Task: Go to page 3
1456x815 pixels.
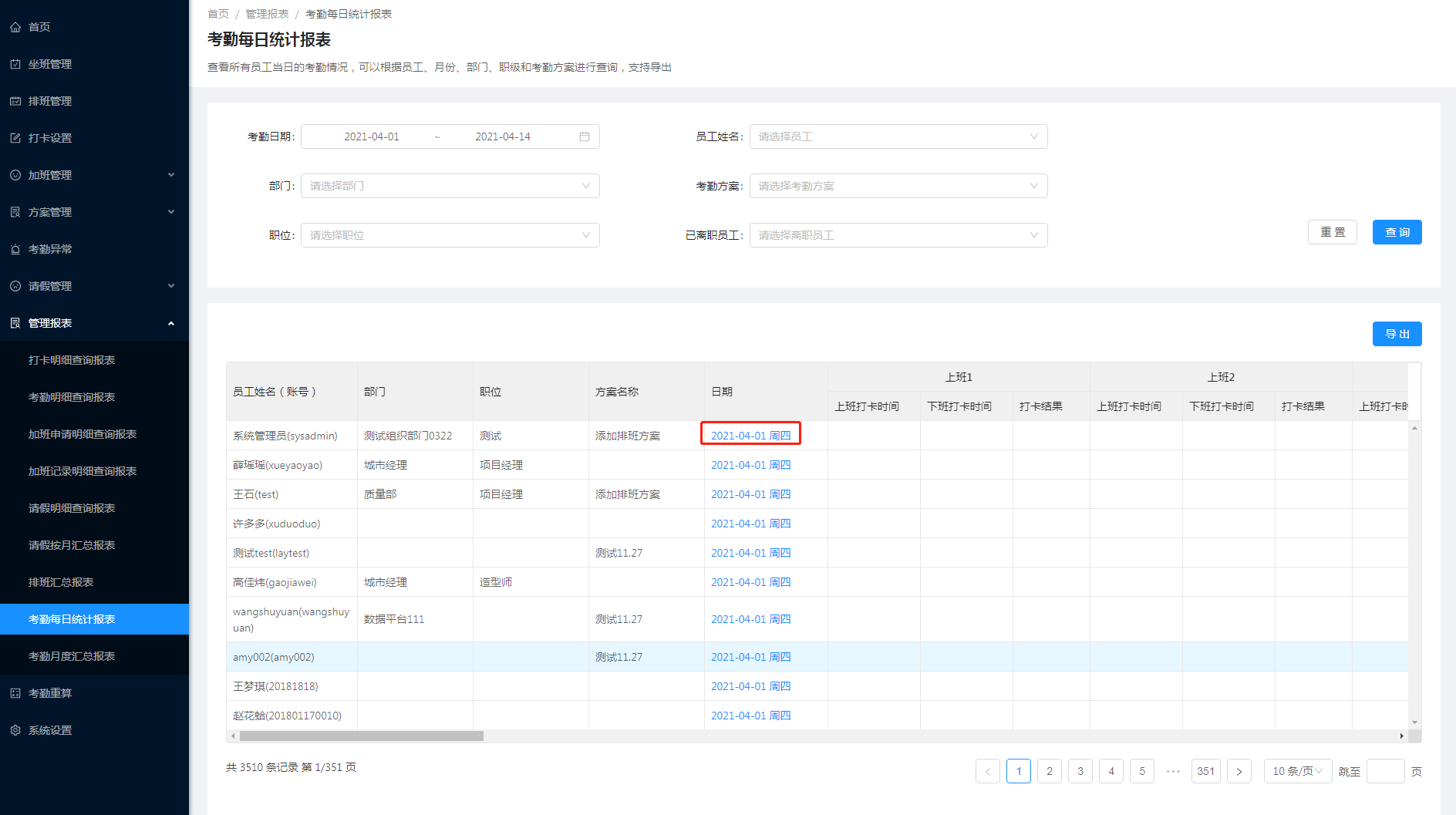Action: click(x=1080, y=771)
